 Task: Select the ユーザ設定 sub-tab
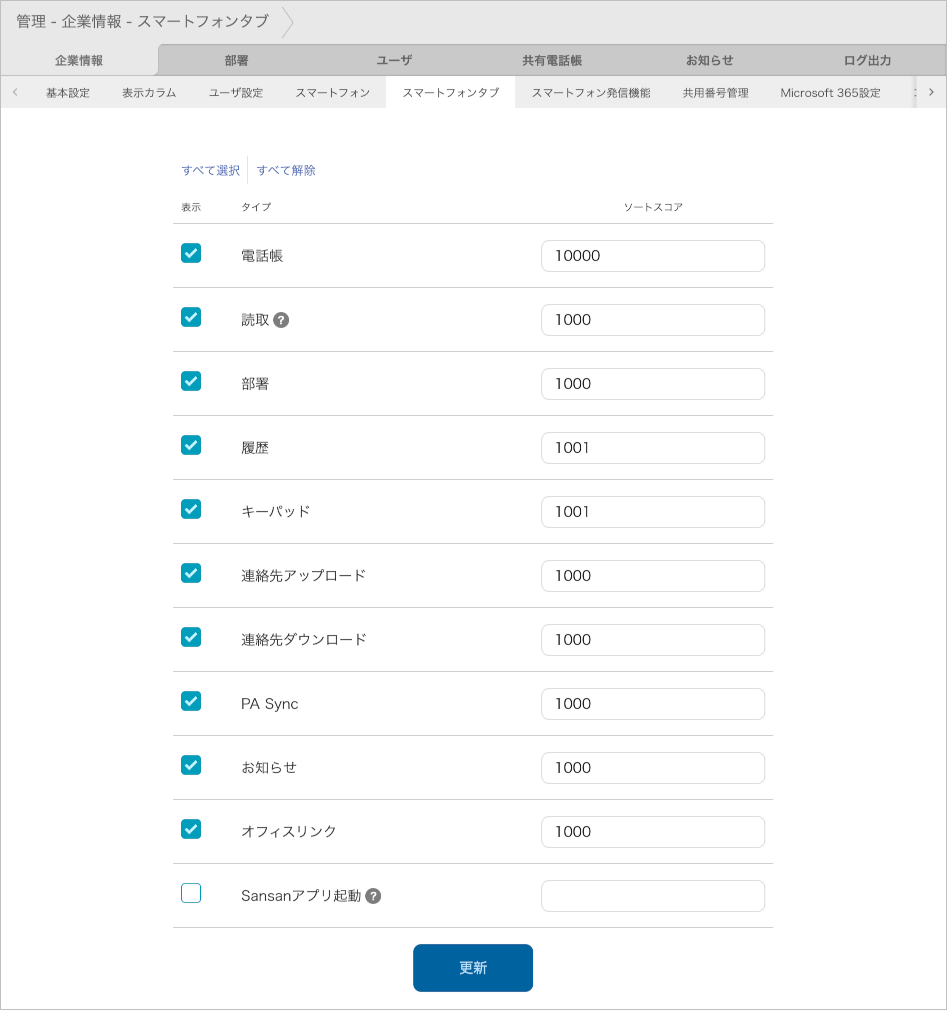coord(236,93)
